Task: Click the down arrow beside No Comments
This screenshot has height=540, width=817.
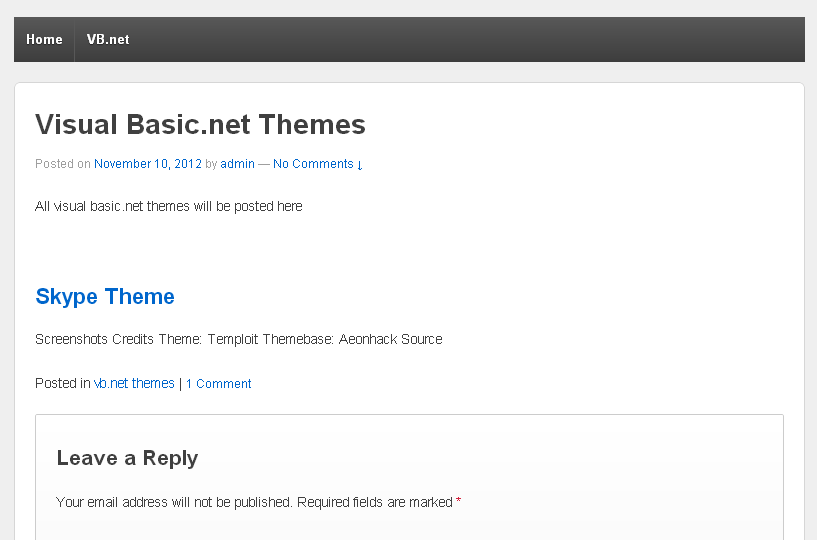Action: (360, 165)
